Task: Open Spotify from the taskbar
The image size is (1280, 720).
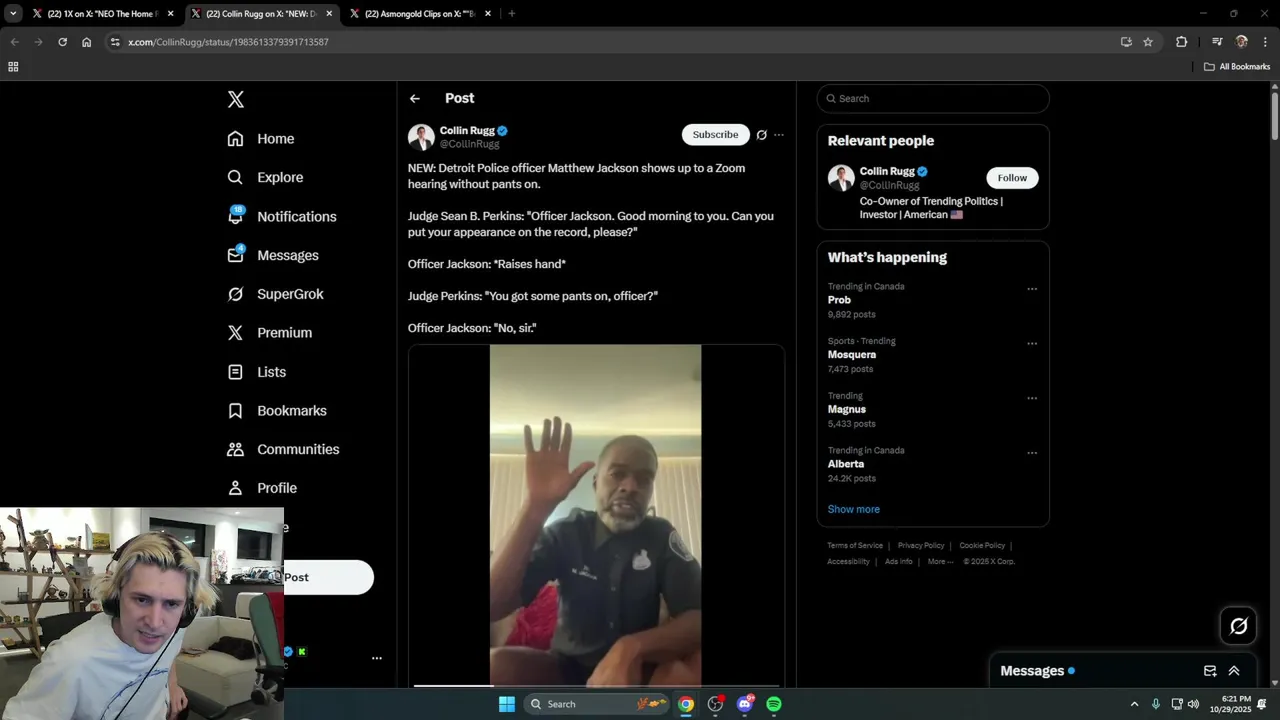Action: point(774,704)
